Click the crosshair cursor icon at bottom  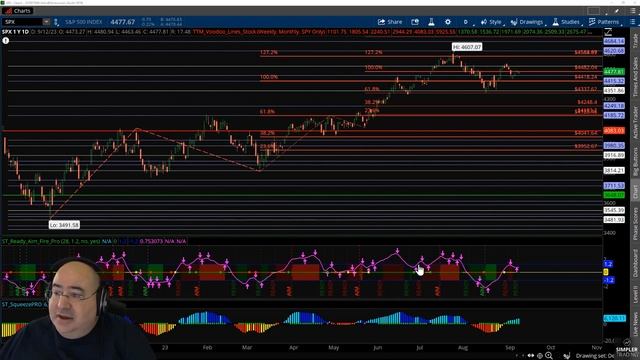[540, 356]
